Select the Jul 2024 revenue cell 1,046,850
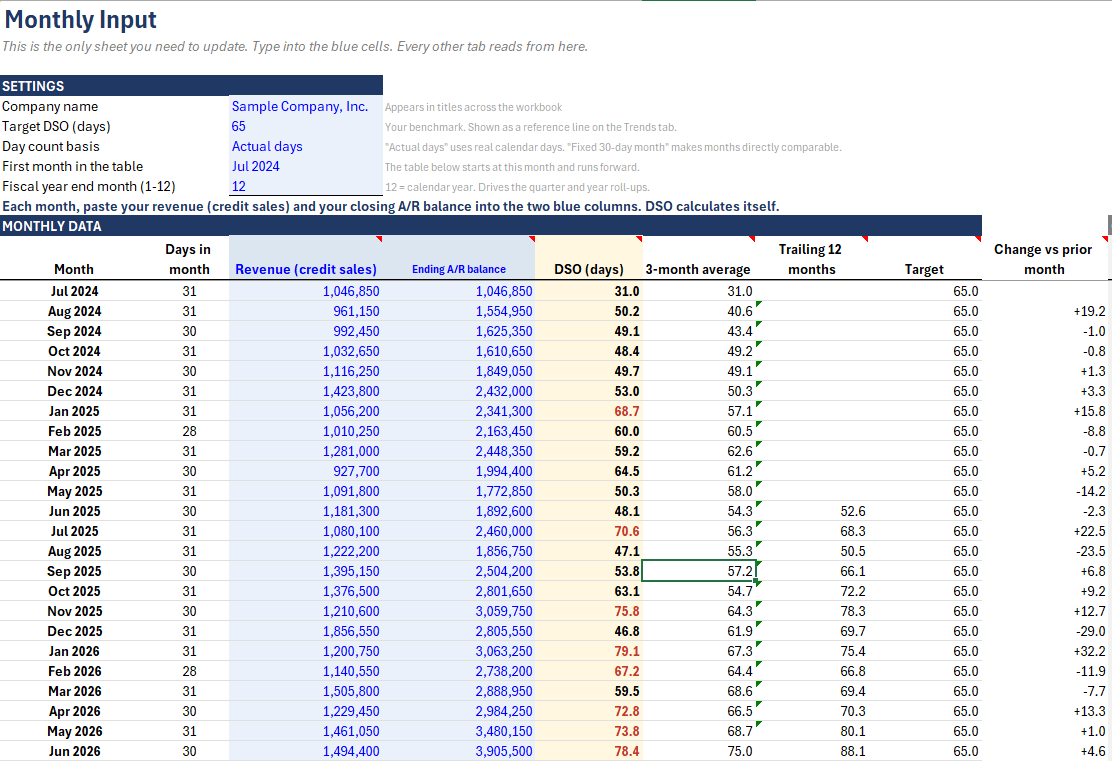 [x=306, y=291]
